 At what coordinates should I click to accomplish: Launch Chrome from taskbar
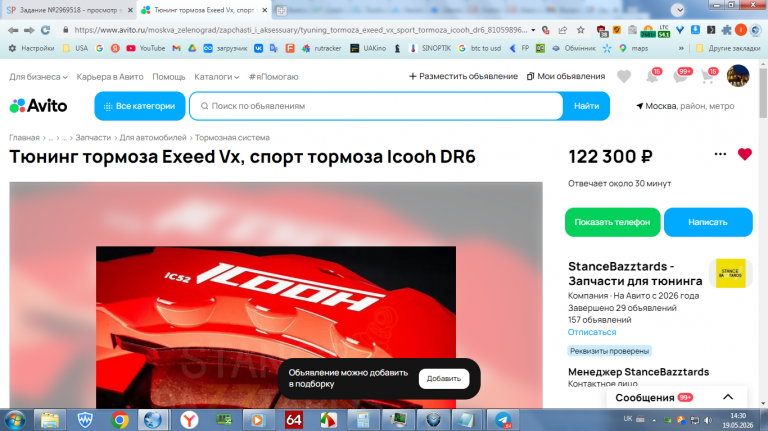coord(119,420)
